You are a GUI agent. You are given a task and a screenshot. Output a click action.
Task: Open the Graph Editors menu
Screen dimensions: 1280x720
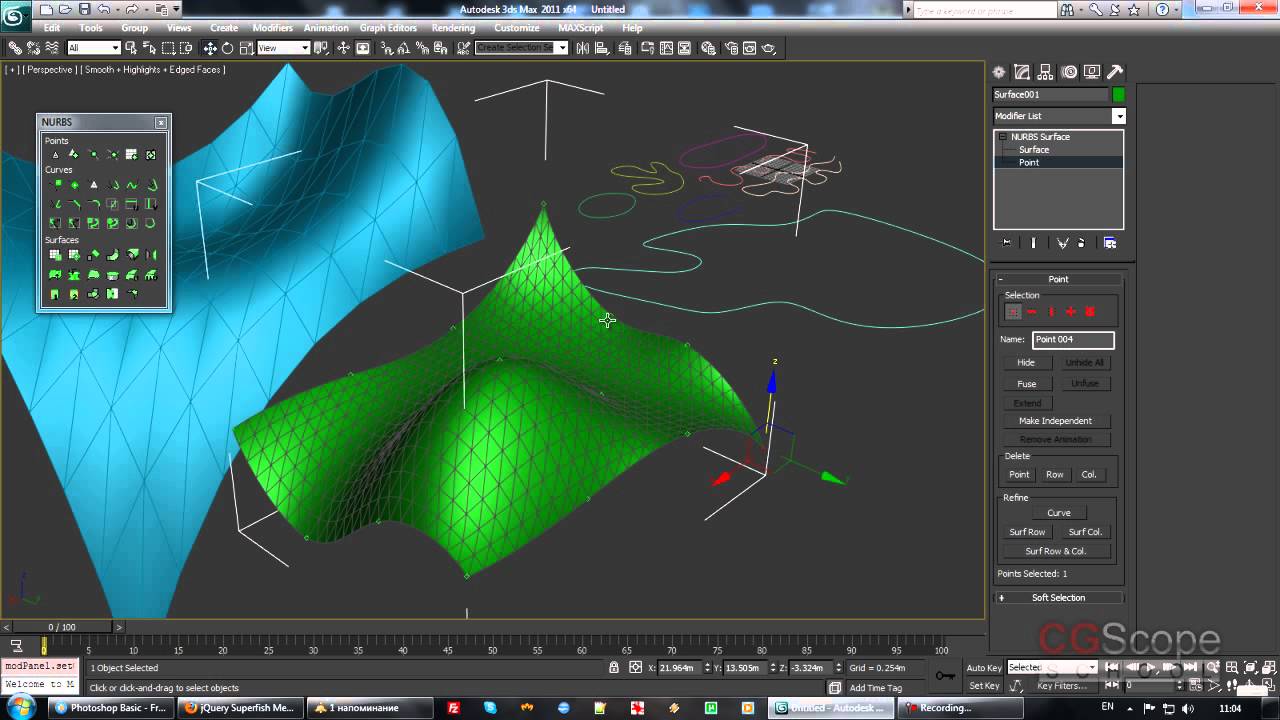pos(389,28)
